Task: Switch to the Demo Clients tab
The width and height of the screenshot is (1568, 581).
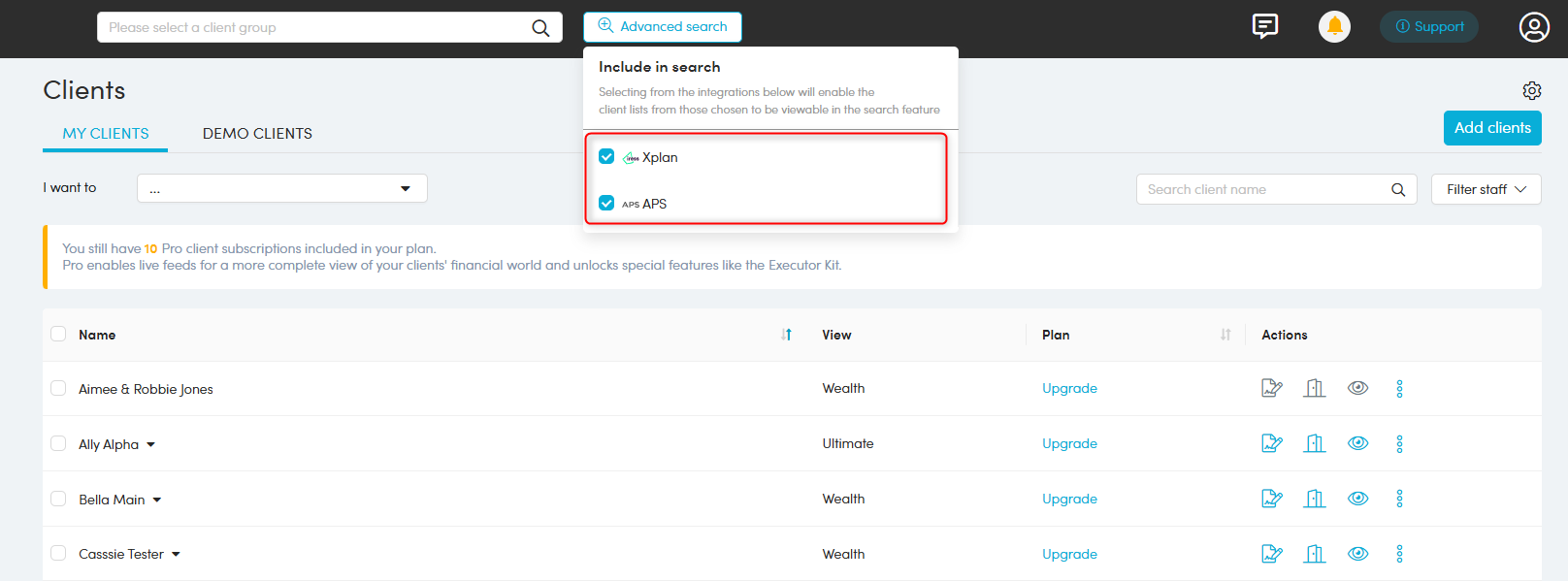Action: (x=257, y=134)
